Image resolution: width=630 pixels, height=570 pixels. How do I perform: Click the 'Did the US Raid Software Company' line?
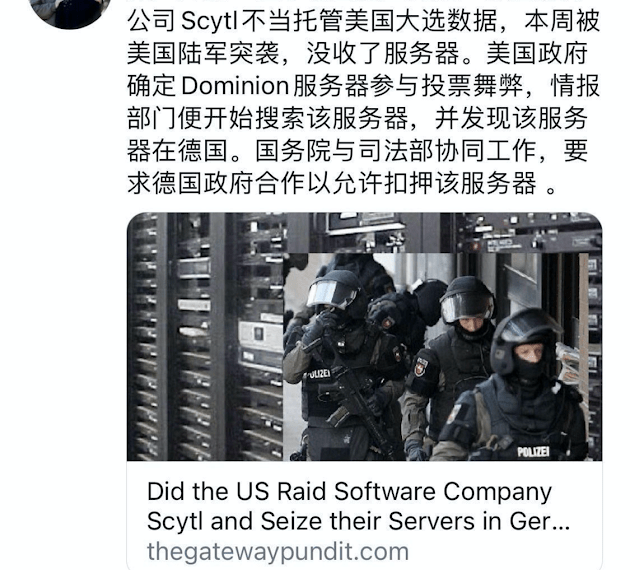click(x=349, y=492)
